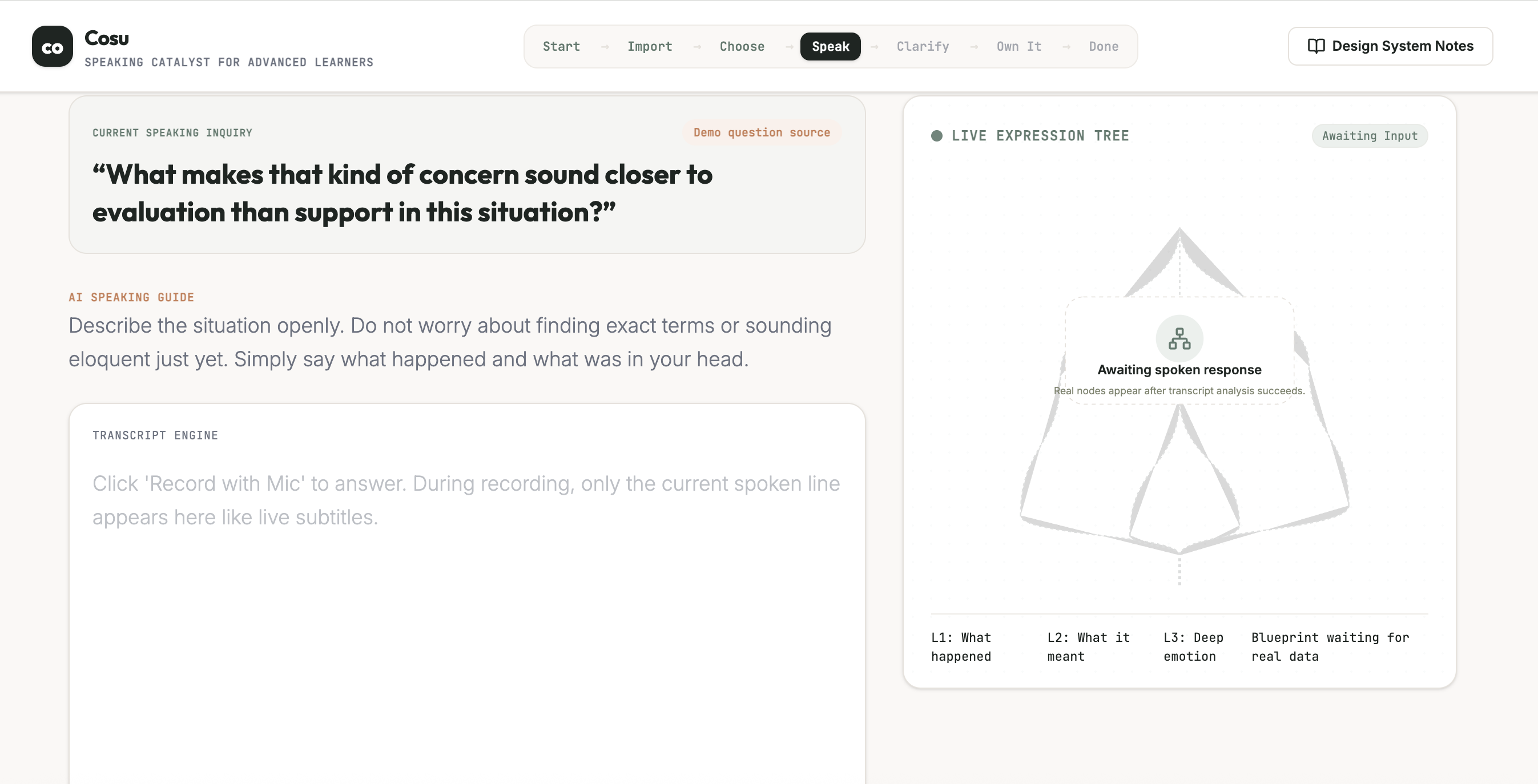1538x784 pixels.
Task: Jump to the Clarify step
Action: click(923, 47)
